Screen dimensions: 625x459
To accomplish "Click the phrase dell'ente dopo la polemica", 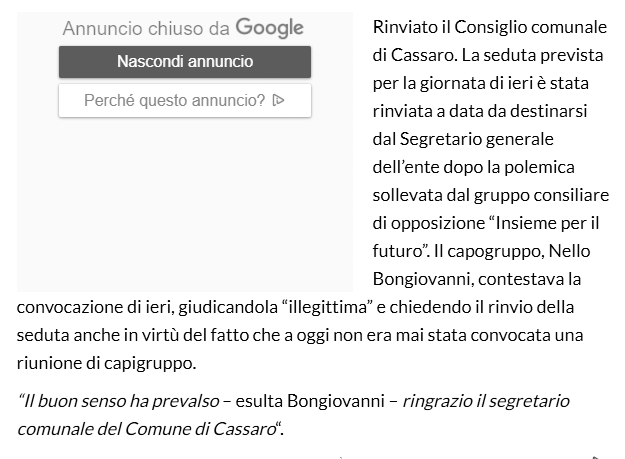I will (x=474, y=167).
